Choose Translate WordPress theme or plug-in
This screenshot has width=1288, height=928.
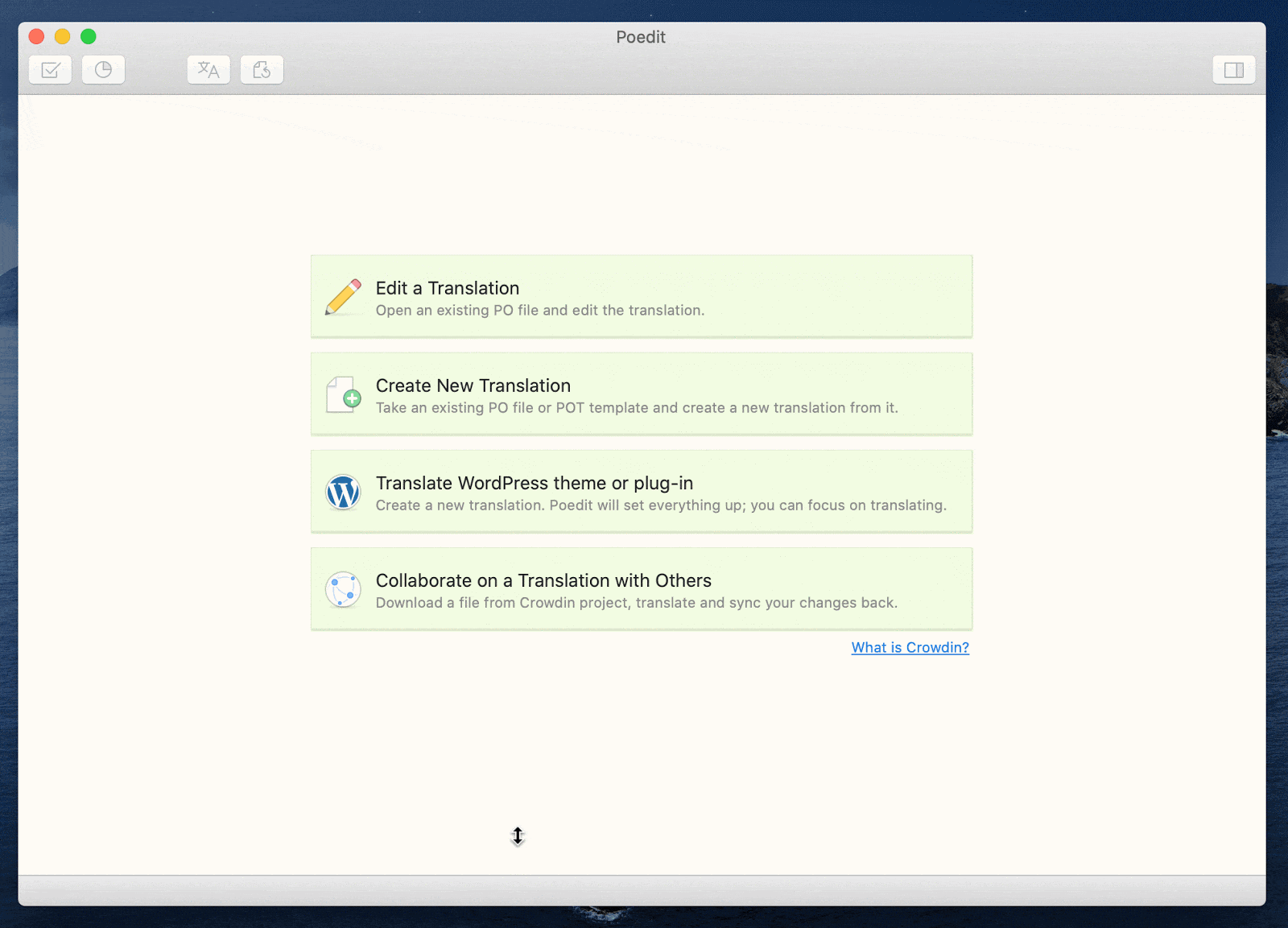[x=642, y=492]
